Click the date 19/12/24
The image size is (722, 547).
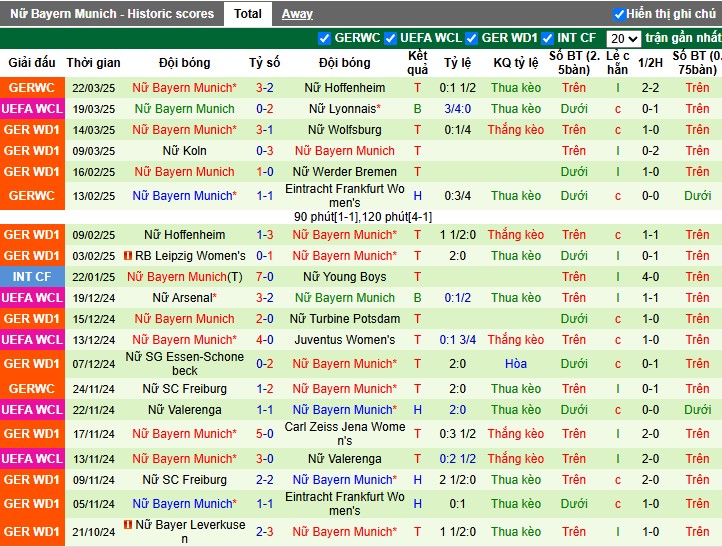pos(93,298)
